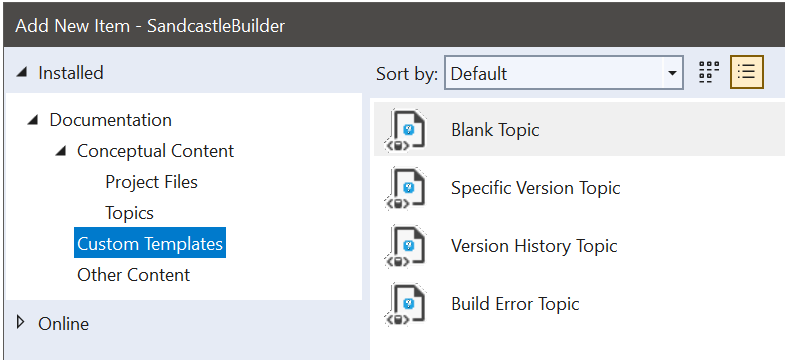Select the Documentation category label
The image size is (785, 360).
coord(111,120)
